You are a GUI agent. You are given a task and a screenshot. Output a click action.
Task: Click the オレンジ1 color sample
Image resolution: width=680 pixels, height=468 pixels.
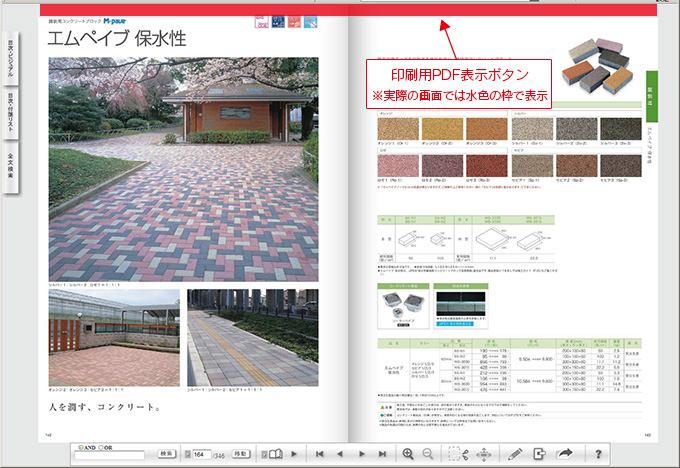tap(398, 129)
